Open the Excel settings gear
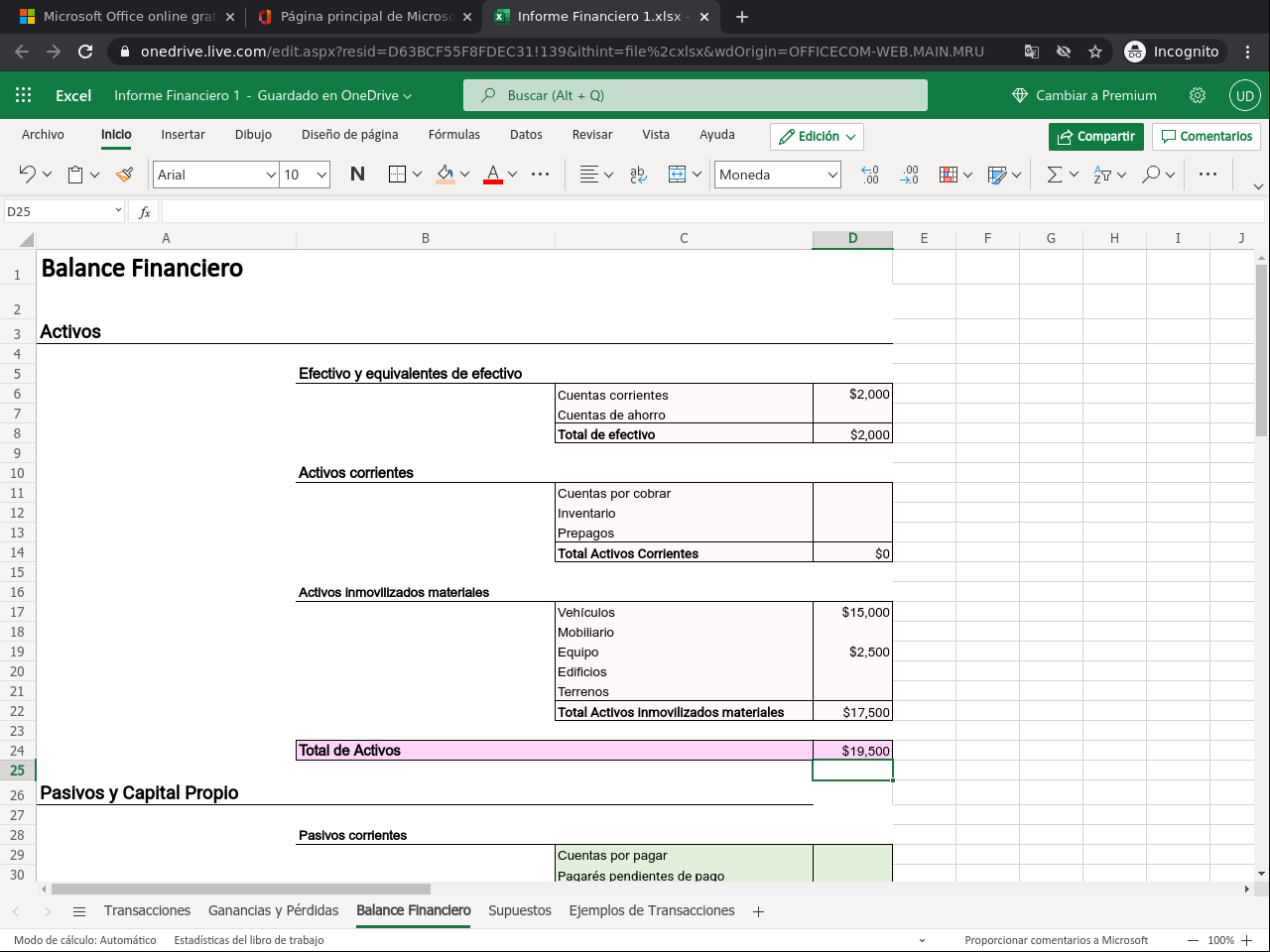Screen dimensions: 1270x952 (1198, 95)
